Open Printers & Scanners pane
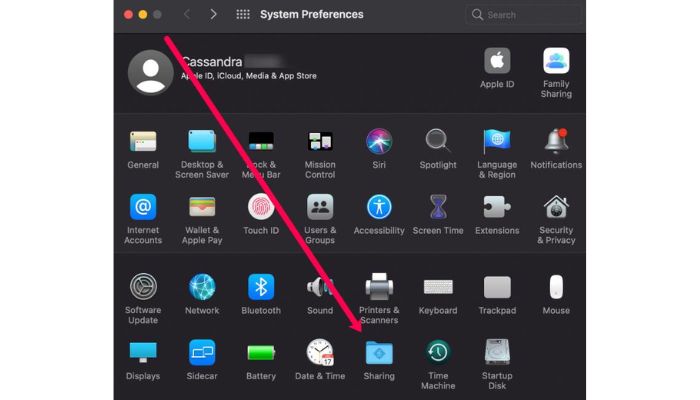 click(x=379, y=286)
